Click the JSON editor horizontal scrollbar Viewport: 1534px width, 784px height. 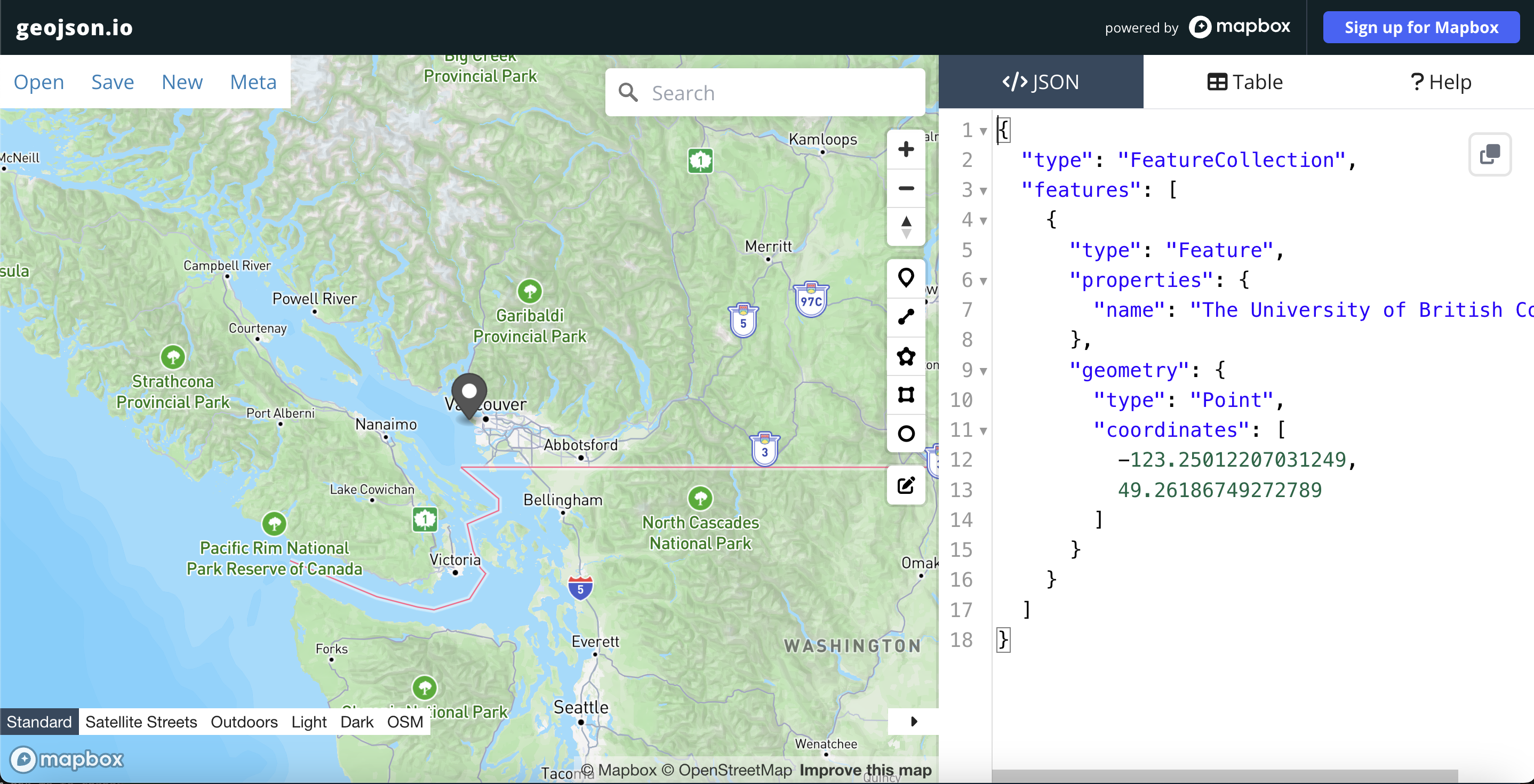(1224, 775)
